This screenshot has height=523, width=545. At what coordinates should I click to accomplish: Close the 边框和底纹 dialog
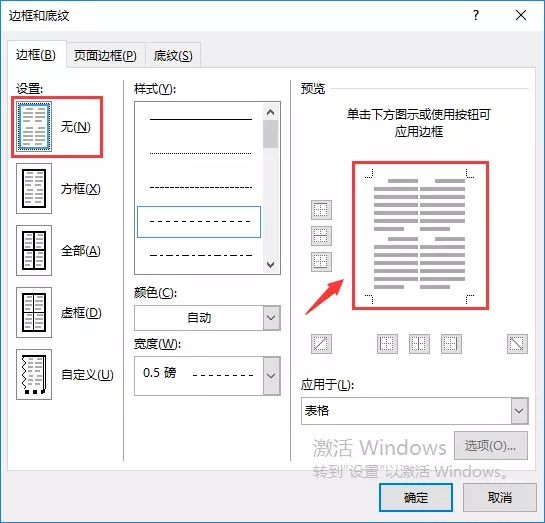point(521,15)
